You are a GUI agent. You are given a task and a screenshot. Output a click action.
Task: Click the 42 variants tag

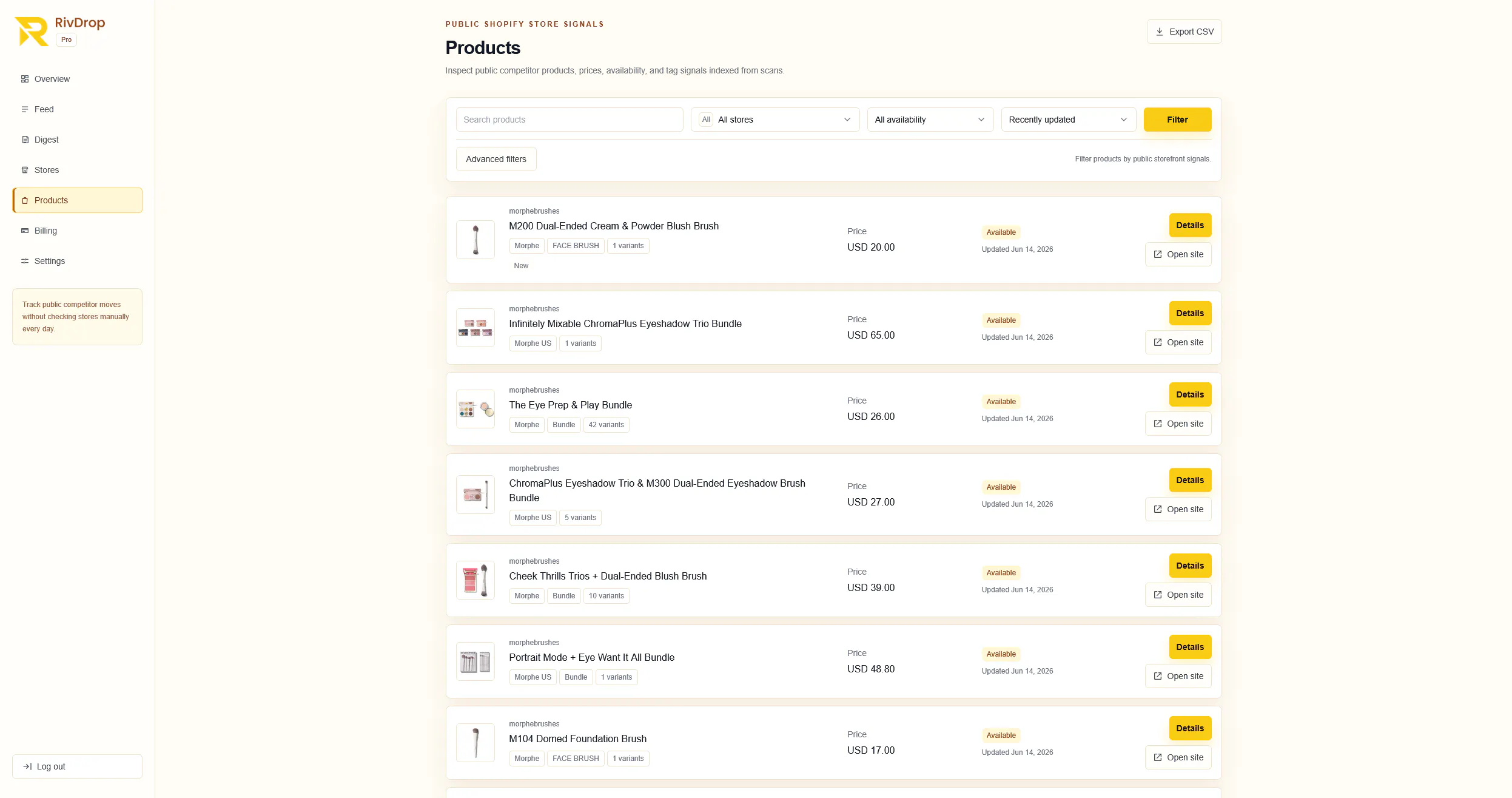click(606, 425)
